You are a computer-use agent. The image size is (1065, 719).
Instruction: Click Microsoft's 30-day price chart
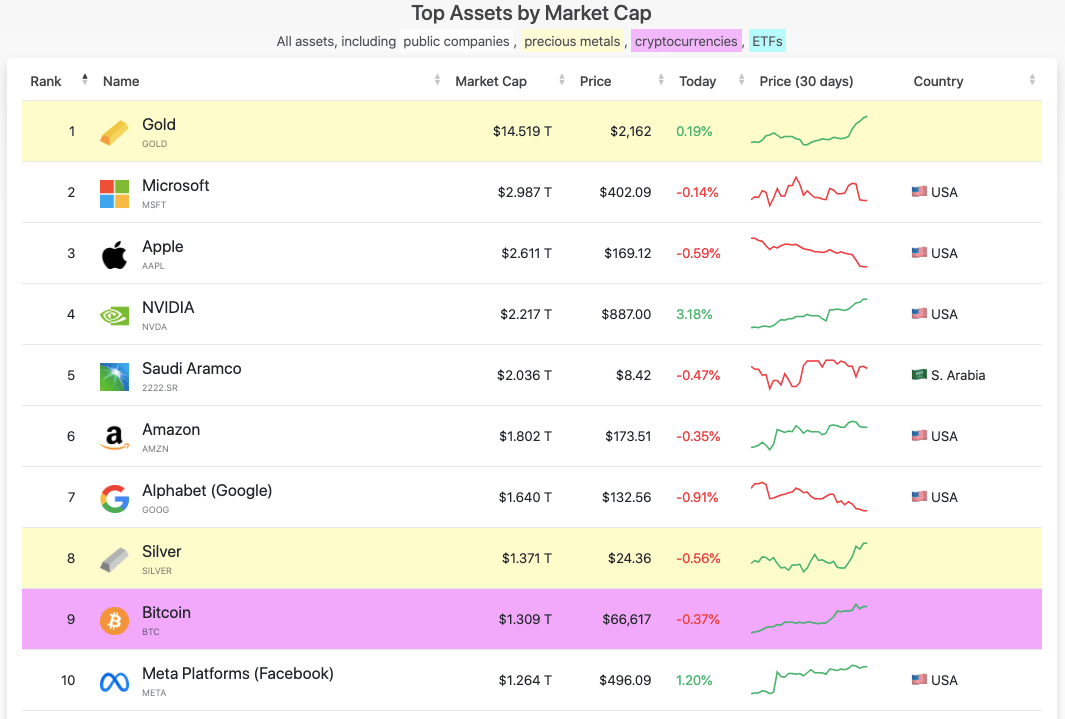[x=809, y=191]
